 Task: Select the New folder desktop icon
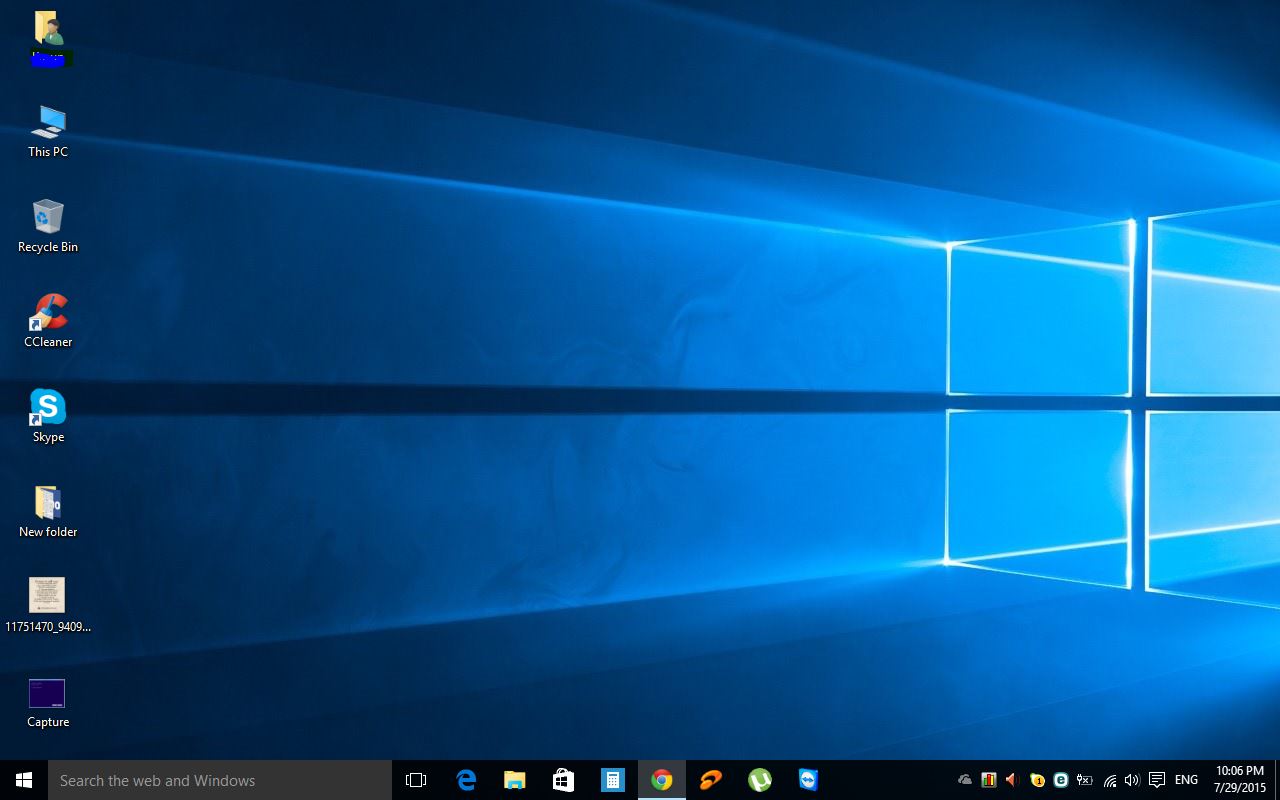48,511
